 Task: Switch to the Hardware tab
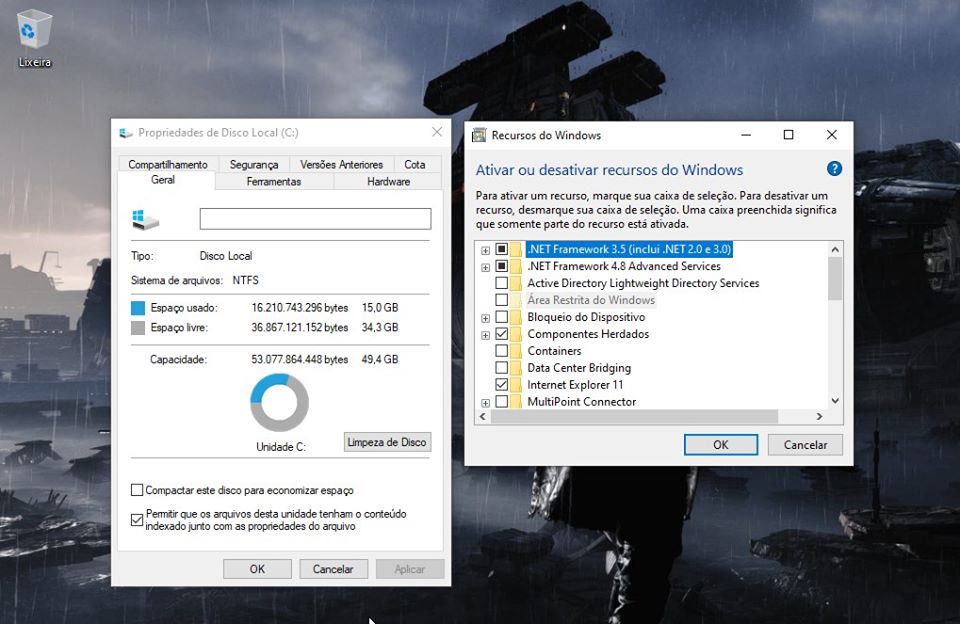coord(389,181)
